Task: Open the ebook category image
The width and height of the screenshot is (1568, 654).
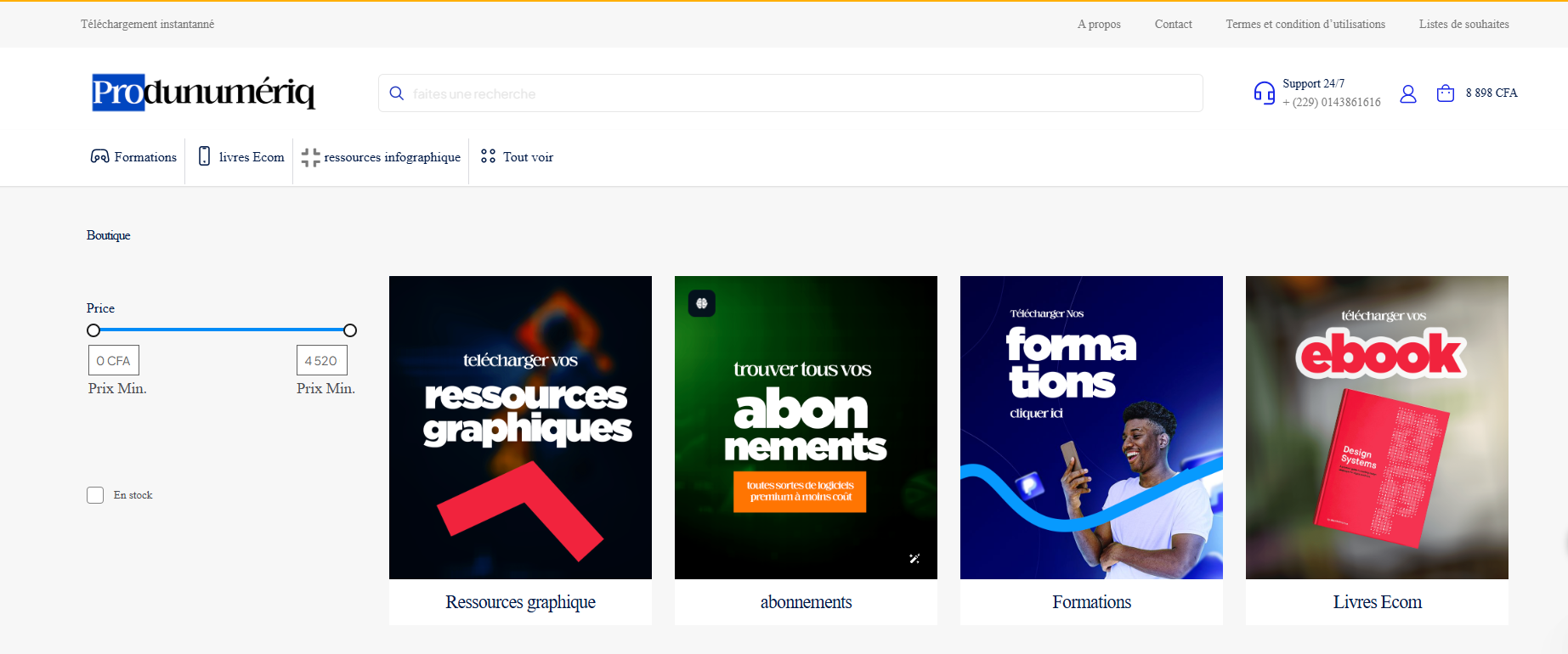Action: [1377, 427]
